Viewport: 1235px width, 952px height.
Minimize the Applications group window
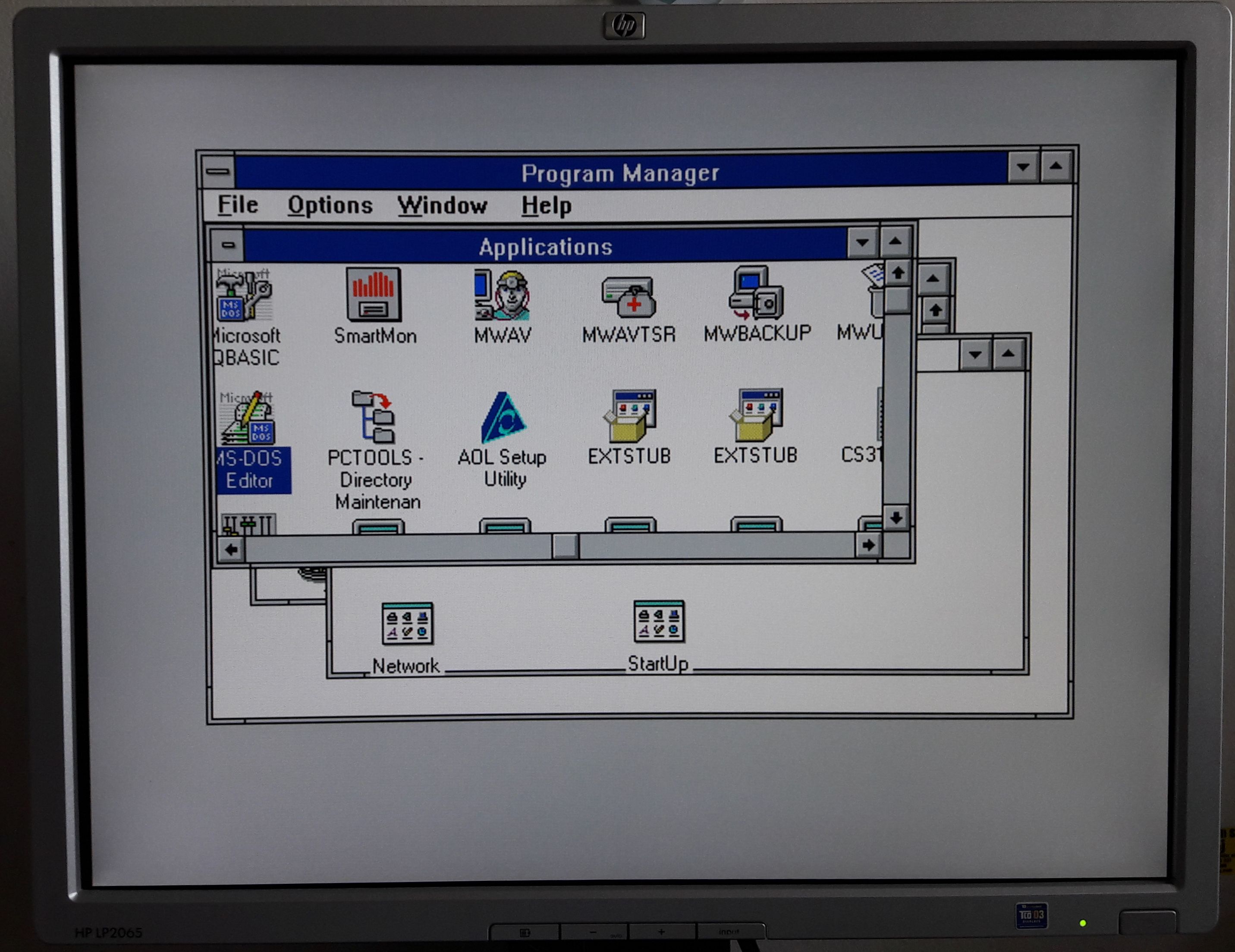(862, 242)
